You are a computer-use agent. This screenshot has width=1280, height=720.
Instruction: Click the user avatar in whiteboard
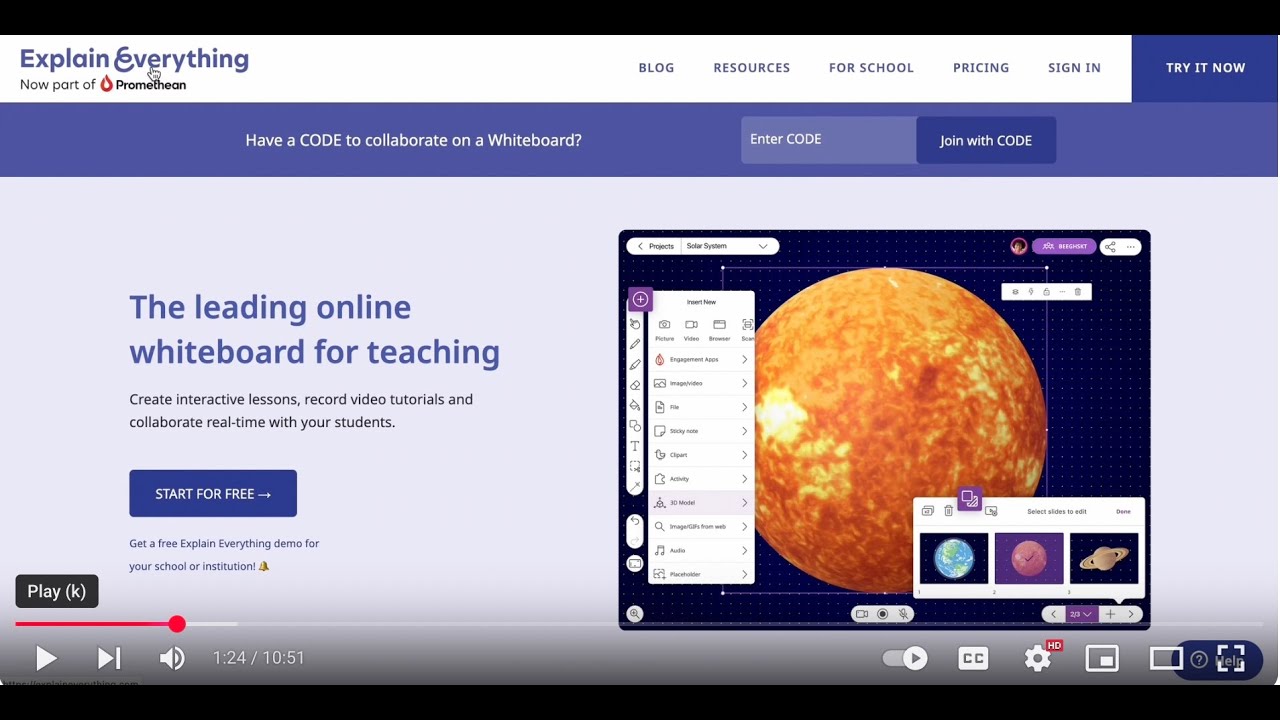1018,247
